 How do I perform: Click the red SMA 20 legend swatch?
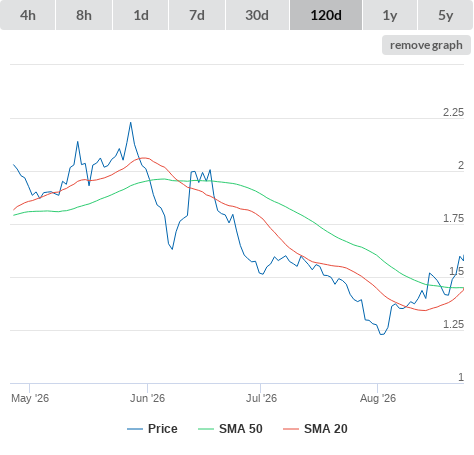coord(291,429)
